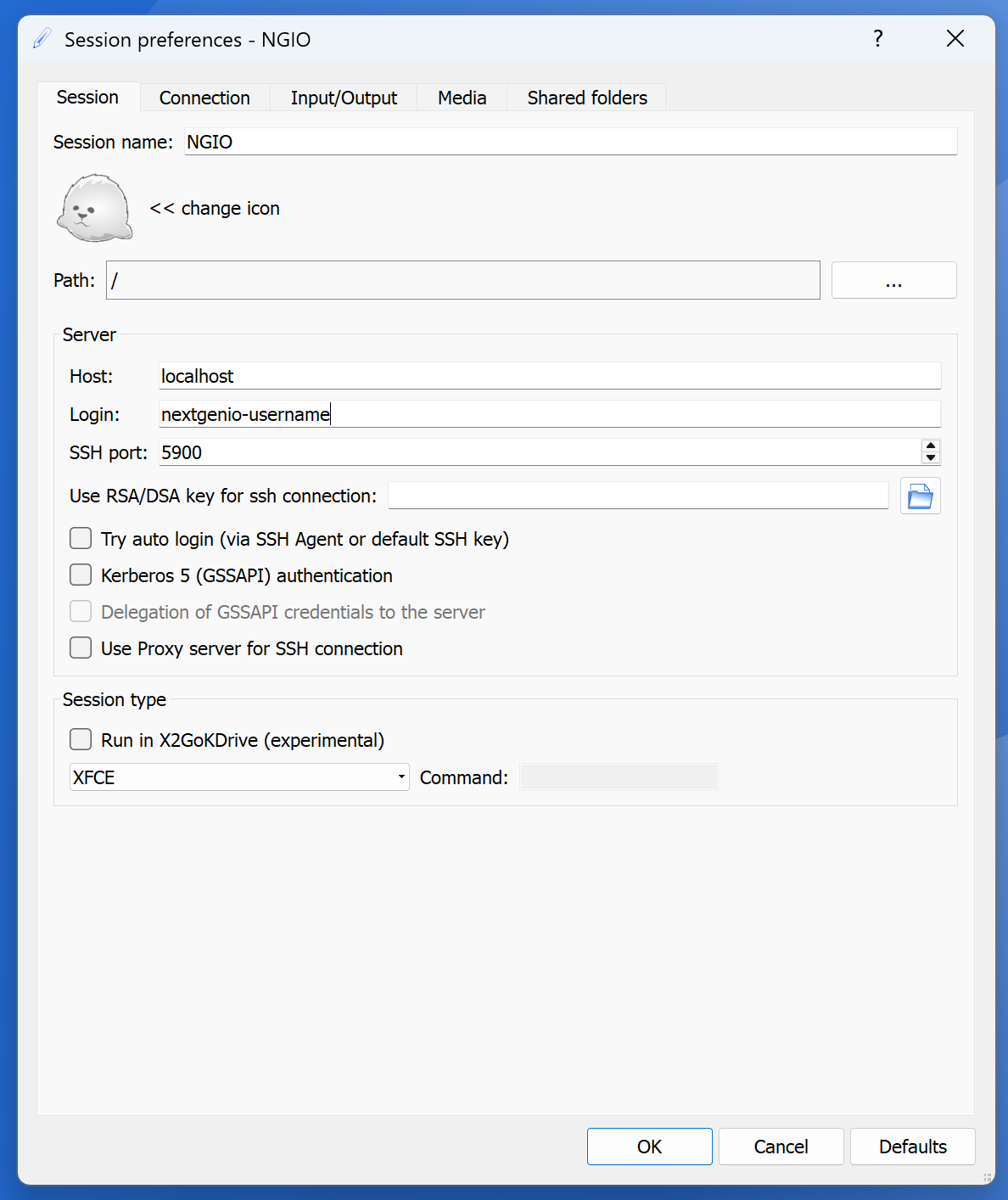Viewport: 1008px width, 1200px height.
Task: Open RSA/DSA key file browser folder icon
Action: pos(920,496)
